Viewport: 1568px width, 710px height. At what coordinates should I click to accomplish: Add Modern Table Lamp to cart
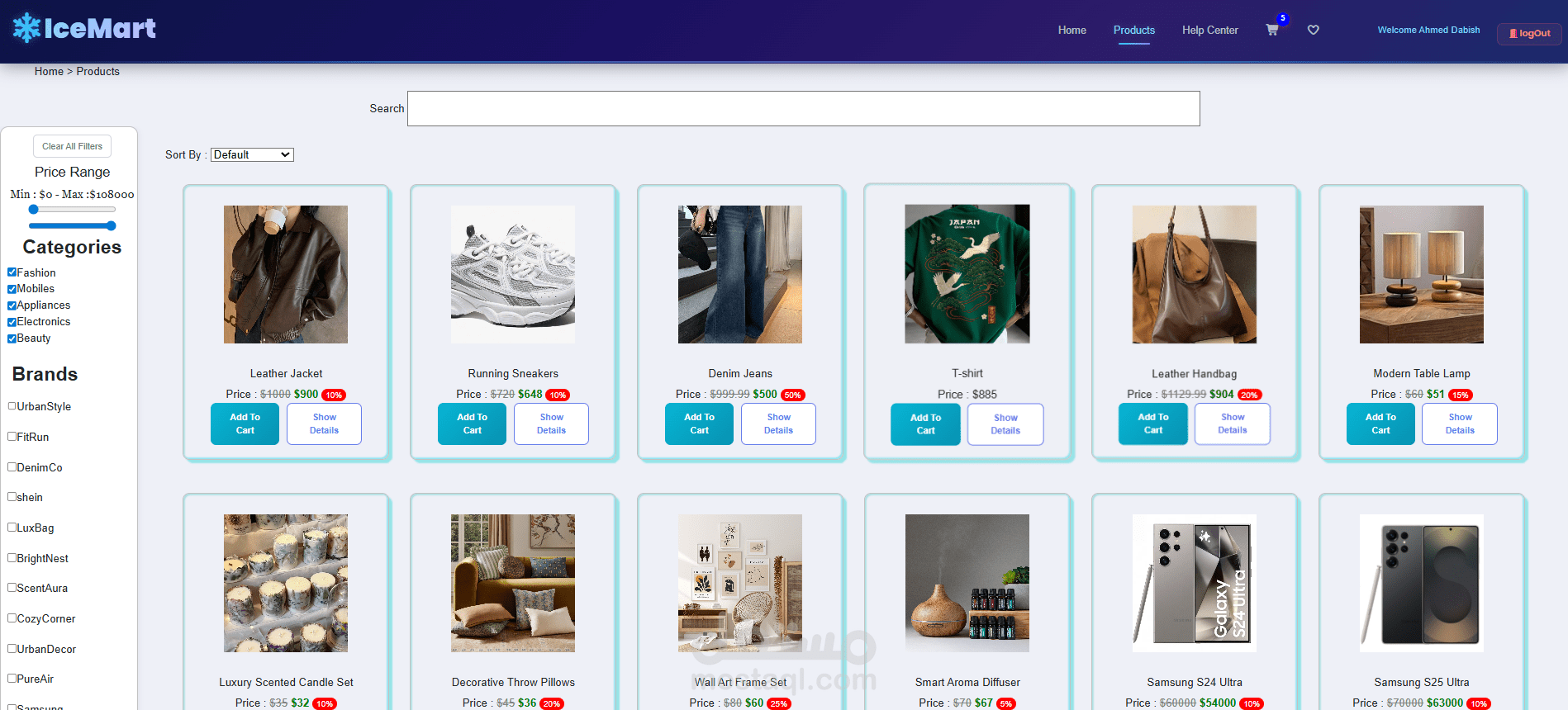(x=1380, y=424)
